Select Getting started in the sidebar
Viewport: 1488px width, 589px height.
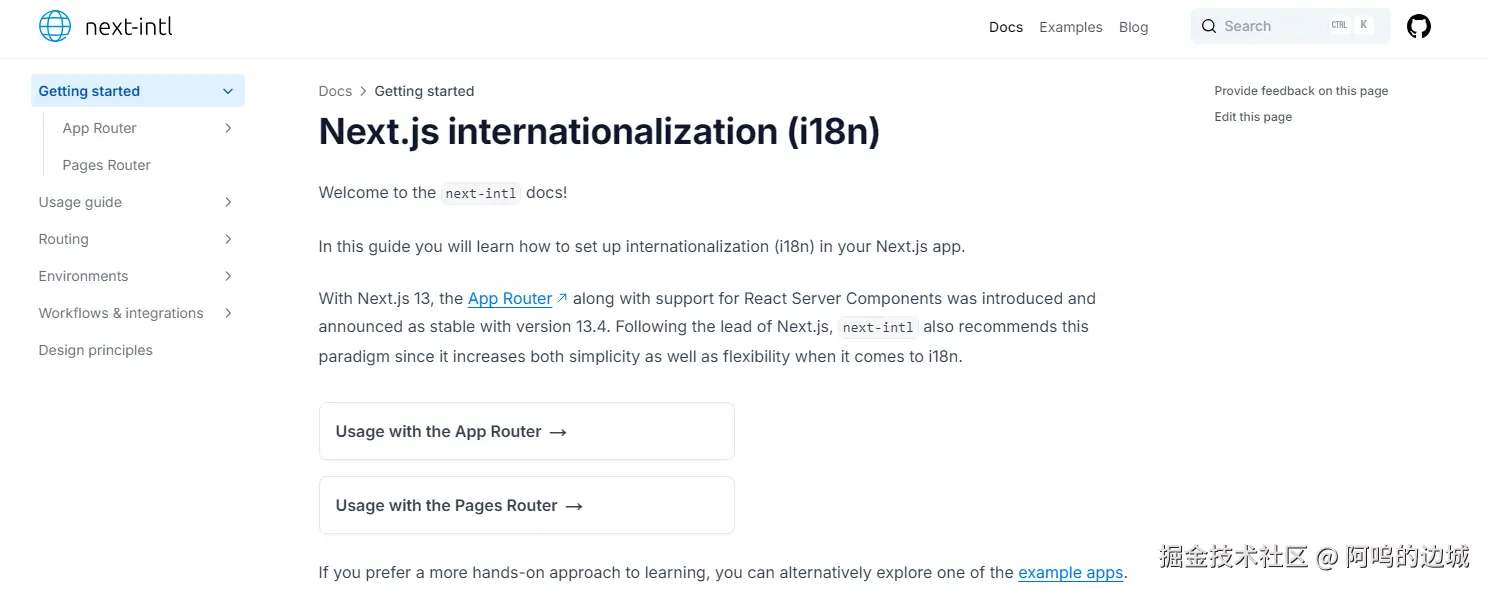pyautogui.click(x=138, y=91)
